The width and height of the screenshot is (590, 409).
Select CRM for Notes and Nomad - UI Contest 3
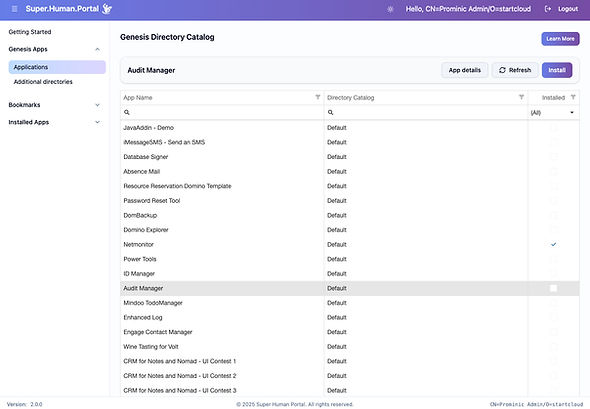click(350, 390)
